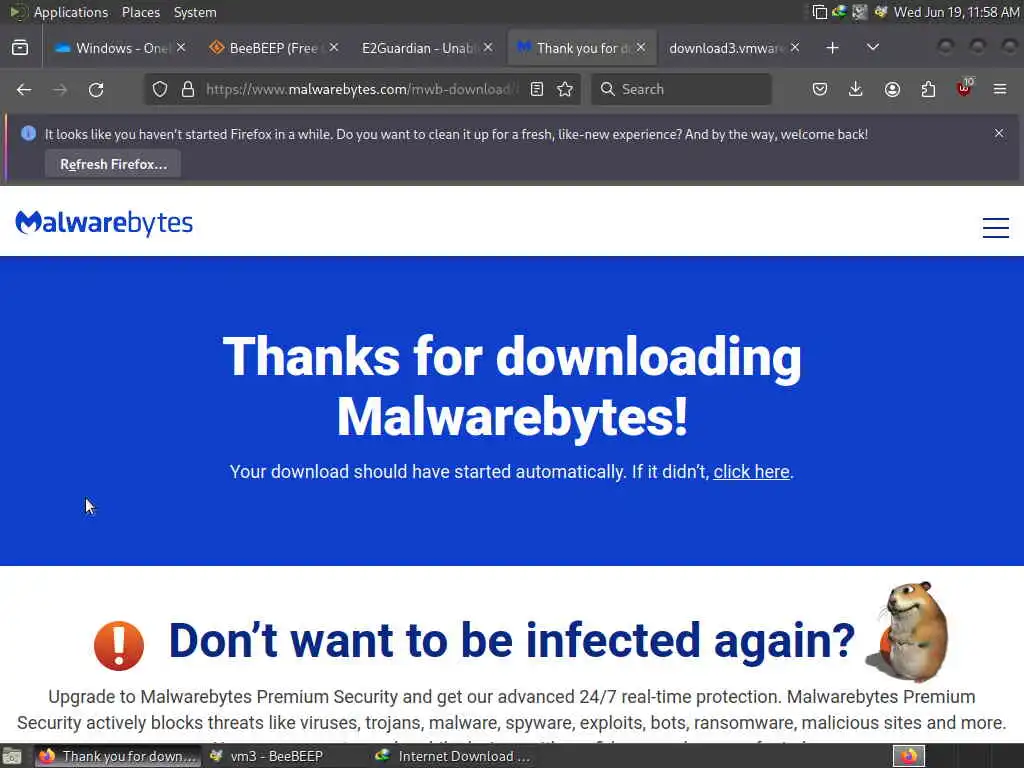
Task: Click the Refresh Firefox button
Action: tap(113, 164)
